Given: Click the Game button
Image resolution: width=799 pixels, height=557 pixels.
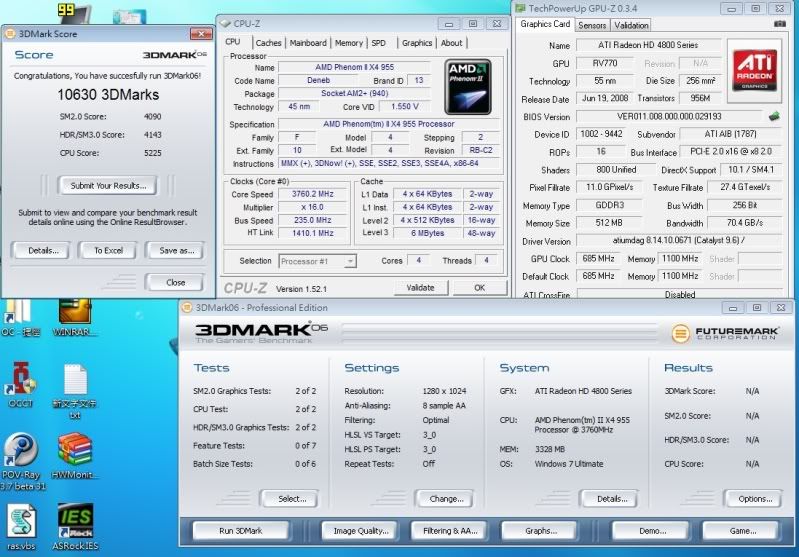Looking at the screenshot, I should click(x=742, y=531).
